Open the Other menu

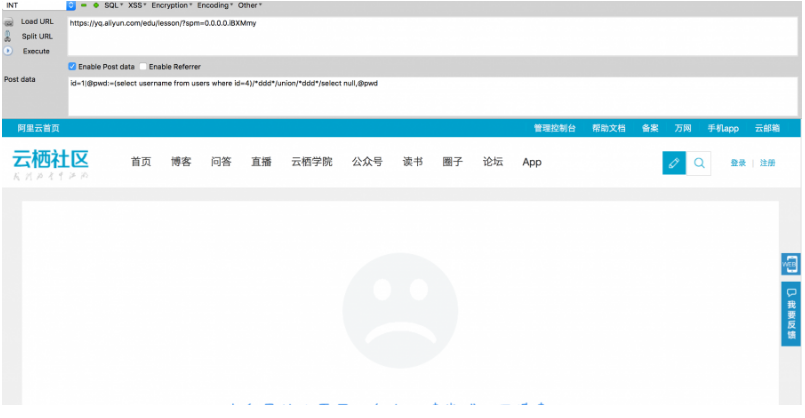[250, 5]
